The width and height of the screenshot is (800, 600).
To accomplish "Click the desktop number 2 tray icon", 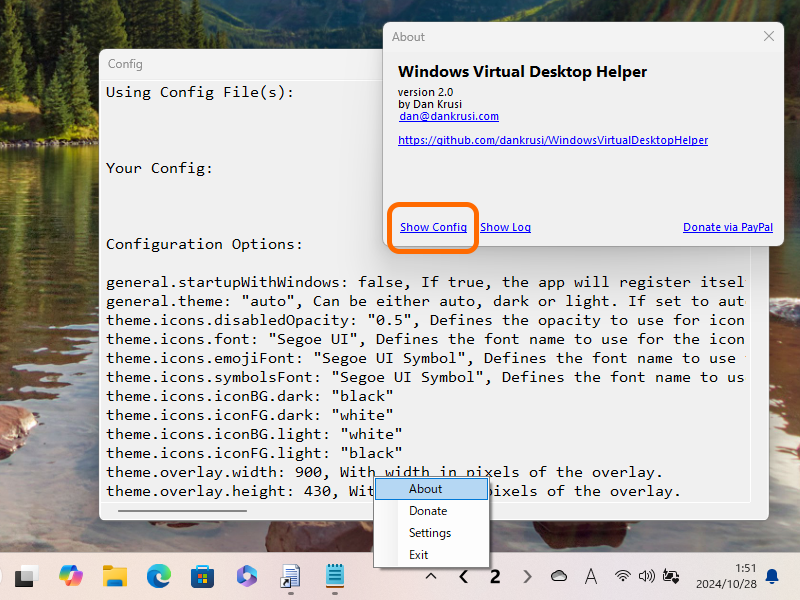I will point(495,577).
